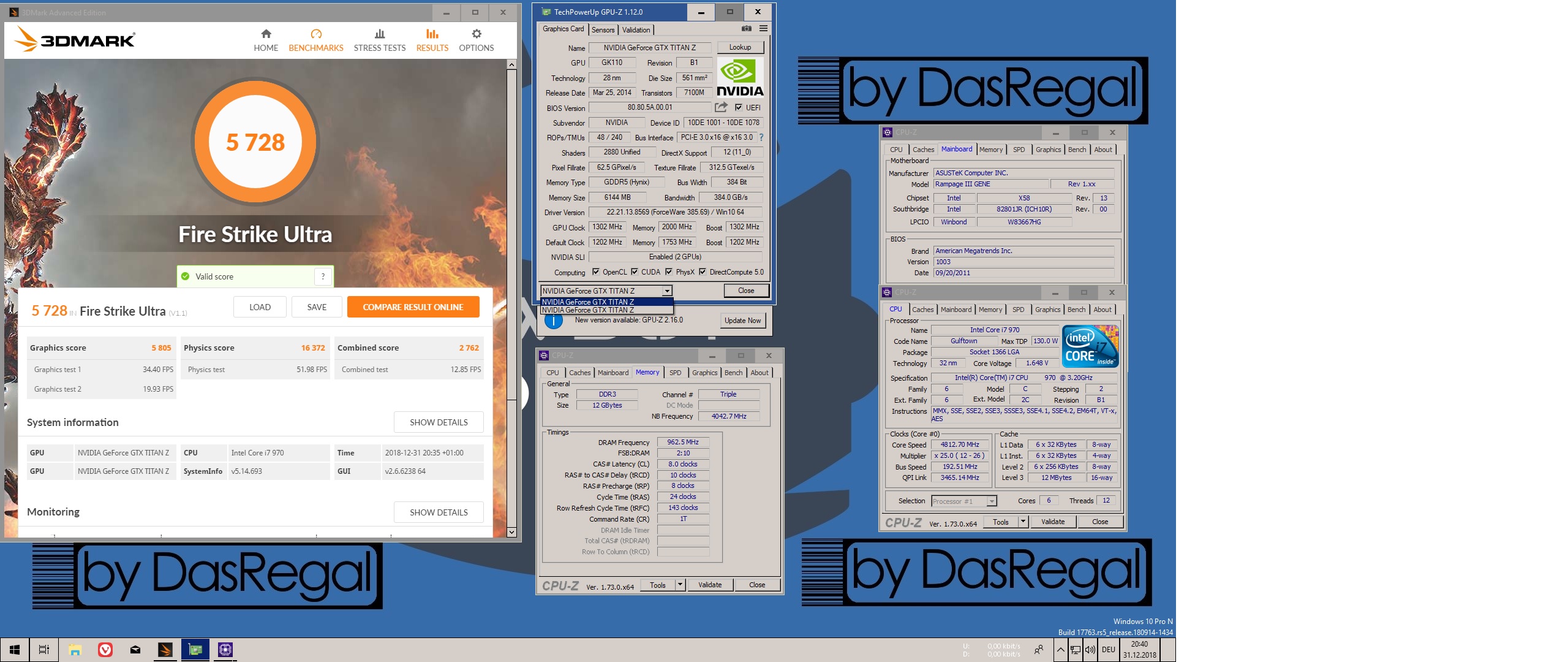Open the People icon in system tray
The image size is (1568, 662).
1039,650
